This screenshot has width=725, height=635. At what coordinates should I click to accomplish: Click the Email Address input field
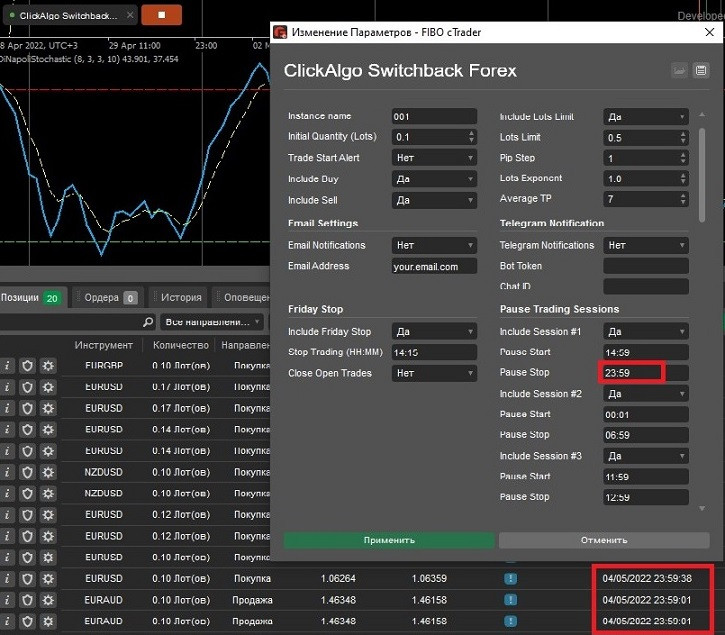434,266
